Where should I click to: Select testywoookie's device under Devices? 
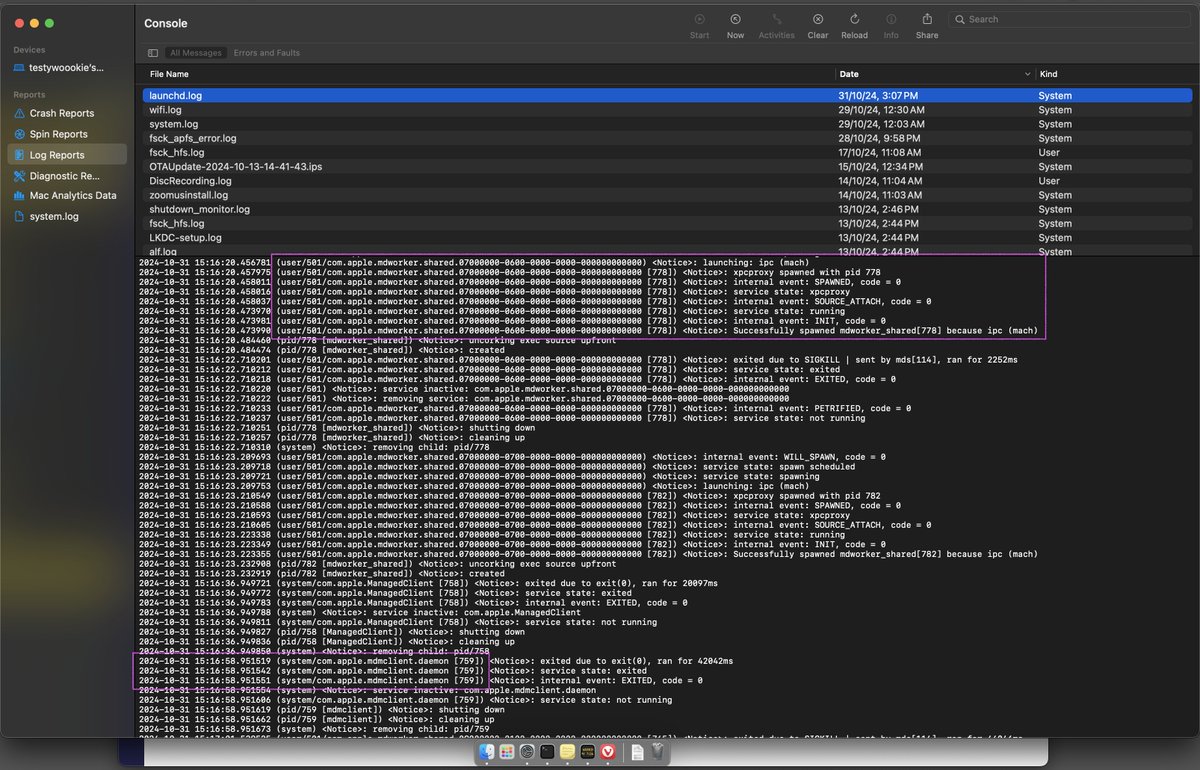[70, 66]
